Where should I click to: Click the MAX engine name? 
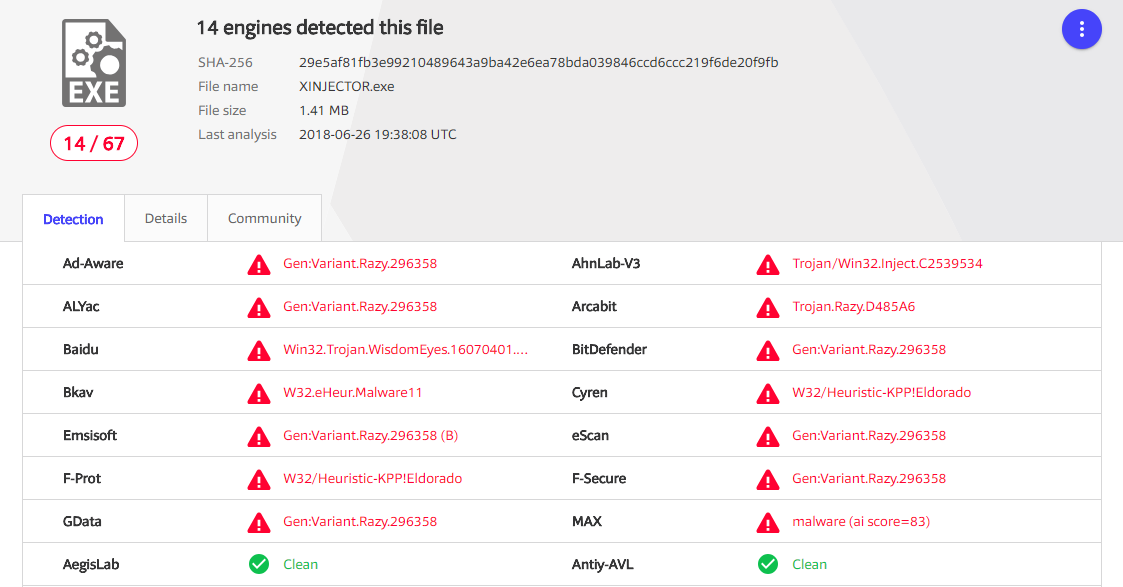click(587, 521)
